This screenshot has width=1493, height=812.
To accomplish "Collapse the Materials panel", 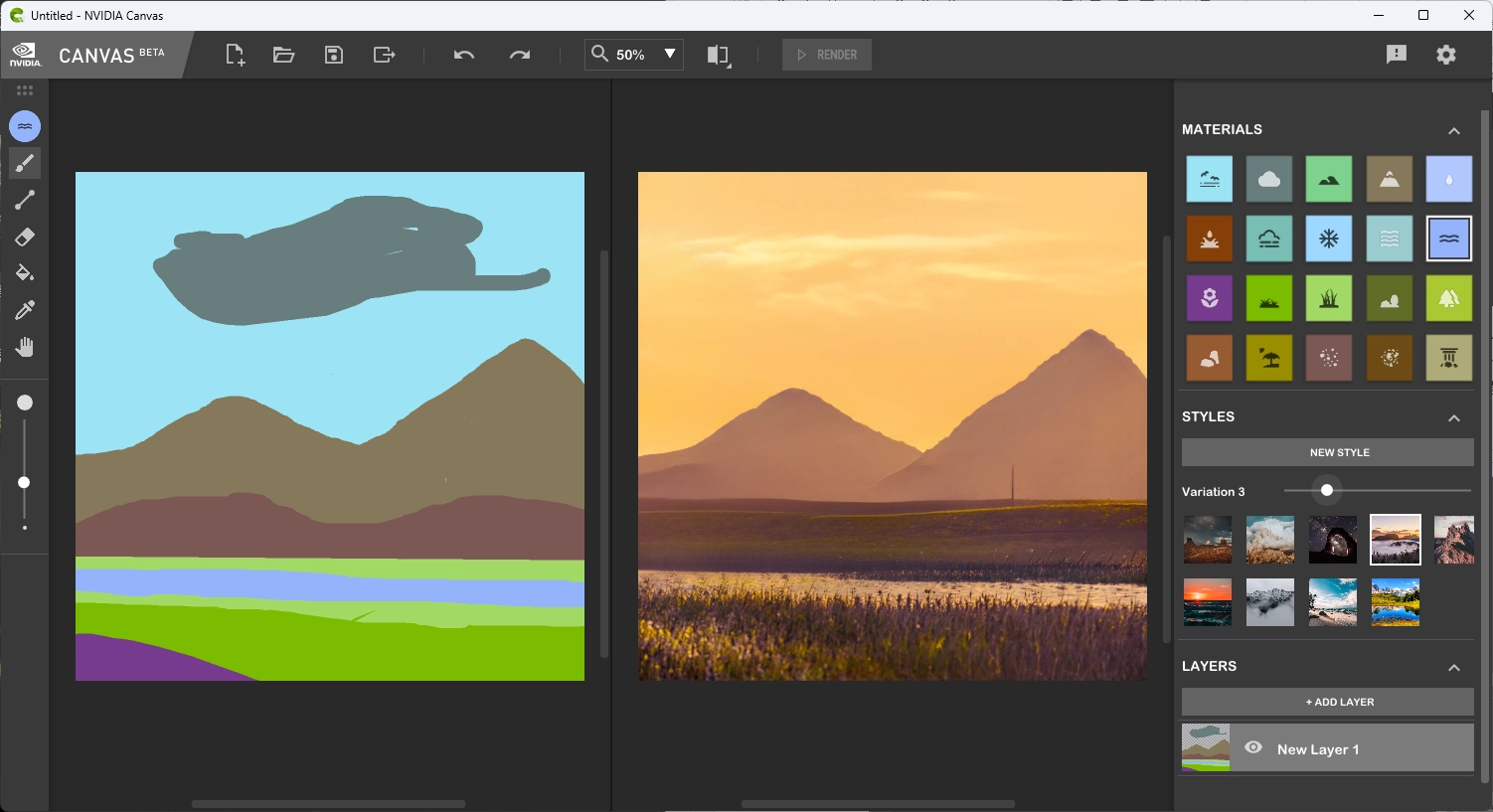I will (1453, 130).
